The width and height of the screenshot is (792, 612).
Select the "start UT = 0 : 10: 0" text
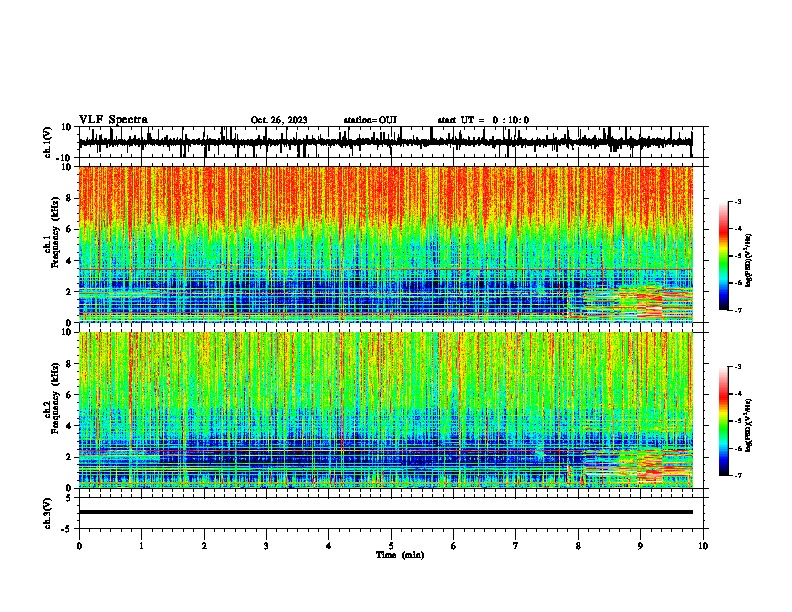483,120
